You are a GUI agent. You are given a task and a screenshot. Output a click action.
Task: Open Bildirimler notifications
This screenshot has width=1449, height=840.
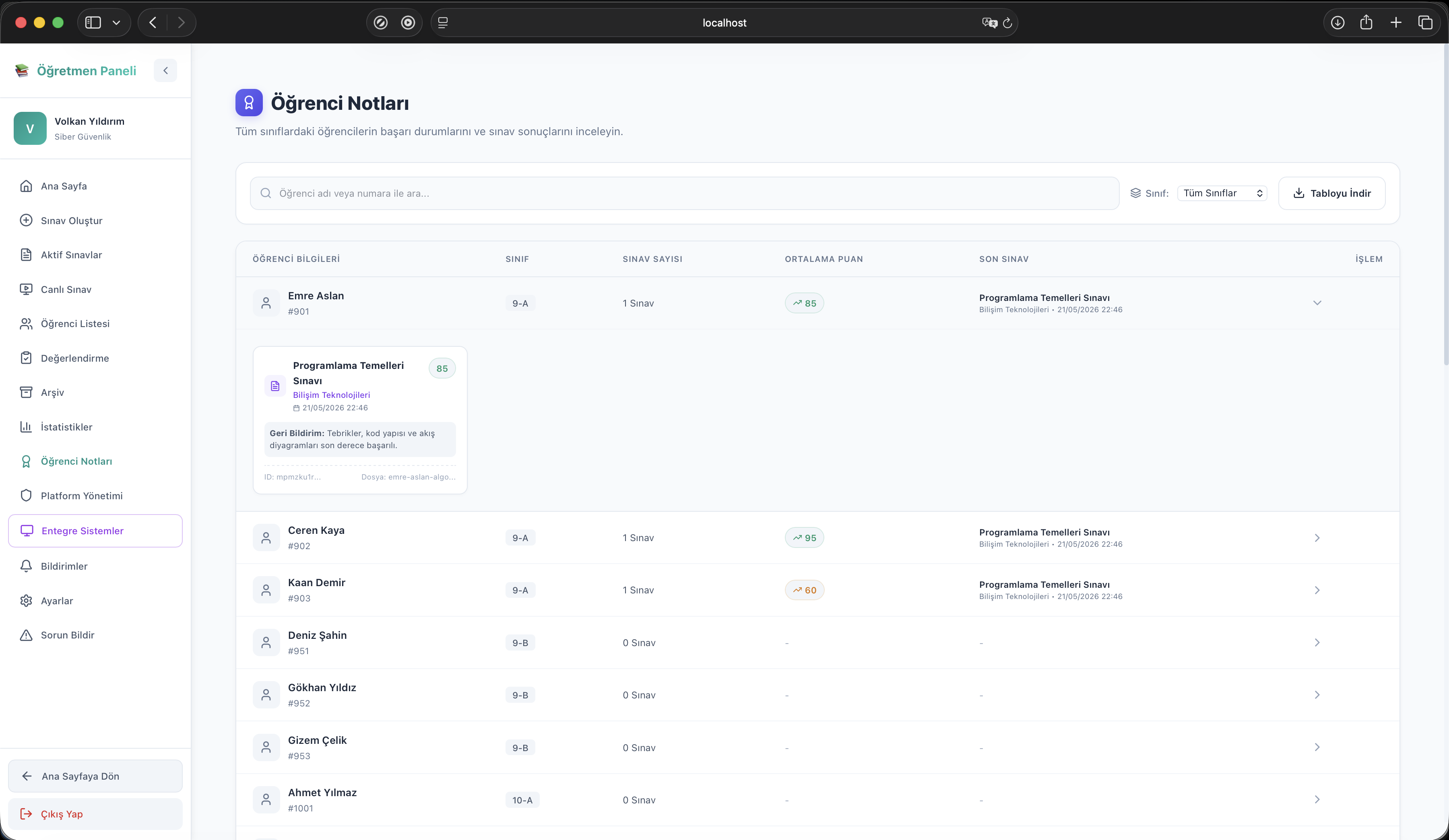(95, 566)
